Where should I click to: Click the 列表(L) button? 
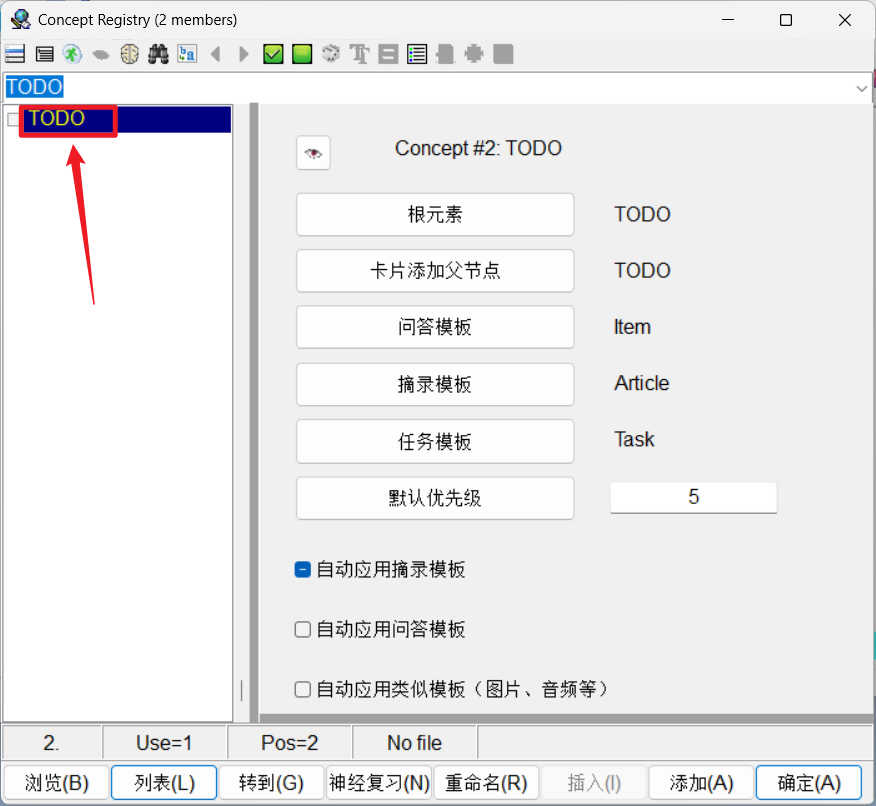pyautogui.click(x=164, y=783)
